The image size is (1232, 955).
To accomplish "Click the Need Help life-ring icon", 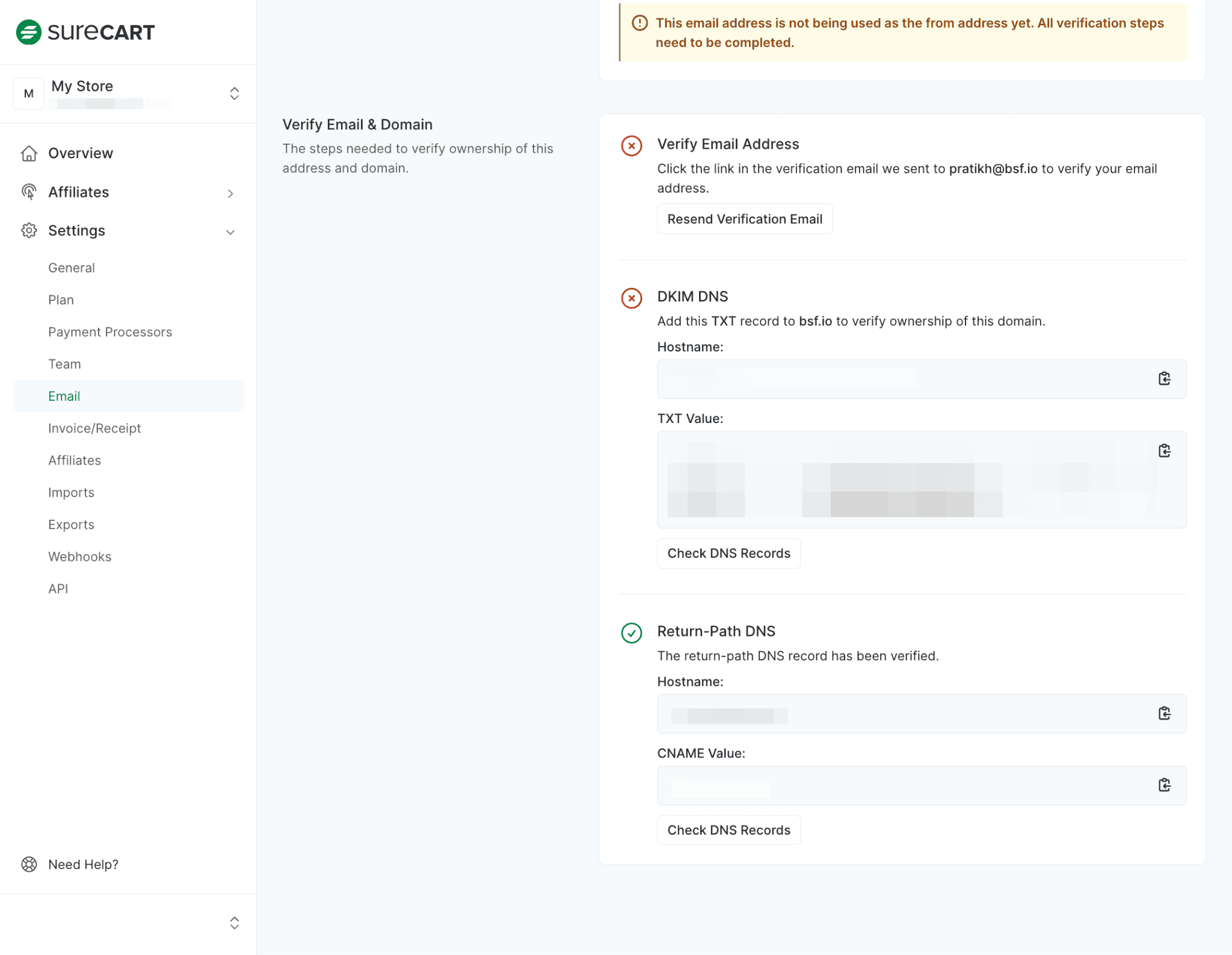I will tap(28, 864).
